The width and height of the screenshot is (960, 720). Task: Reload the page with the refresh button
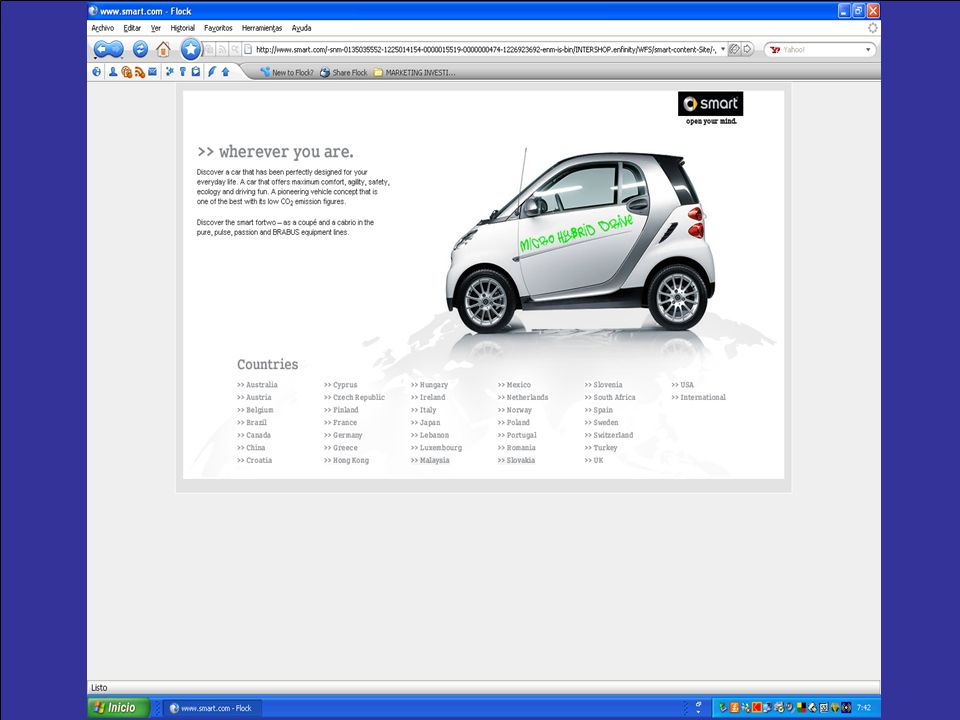tap(140, 49)
